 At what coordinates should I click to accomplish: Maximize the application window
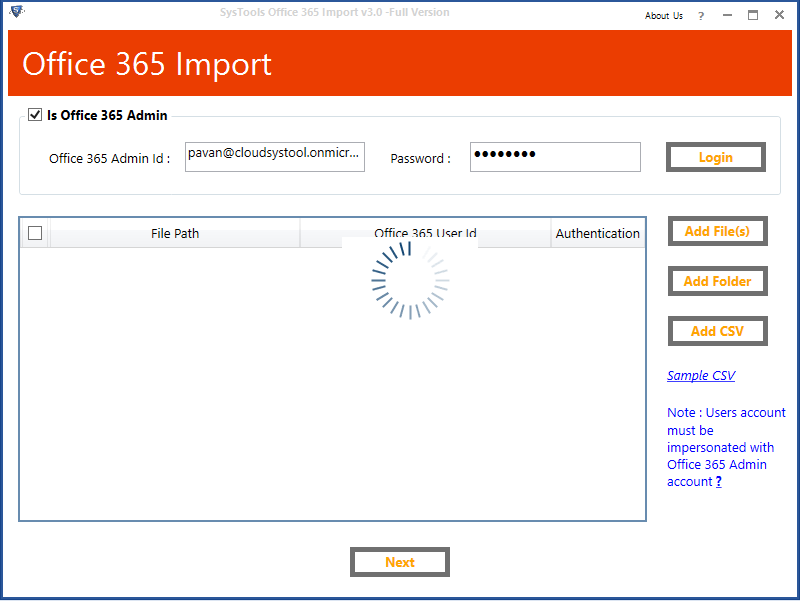point(753,15)
